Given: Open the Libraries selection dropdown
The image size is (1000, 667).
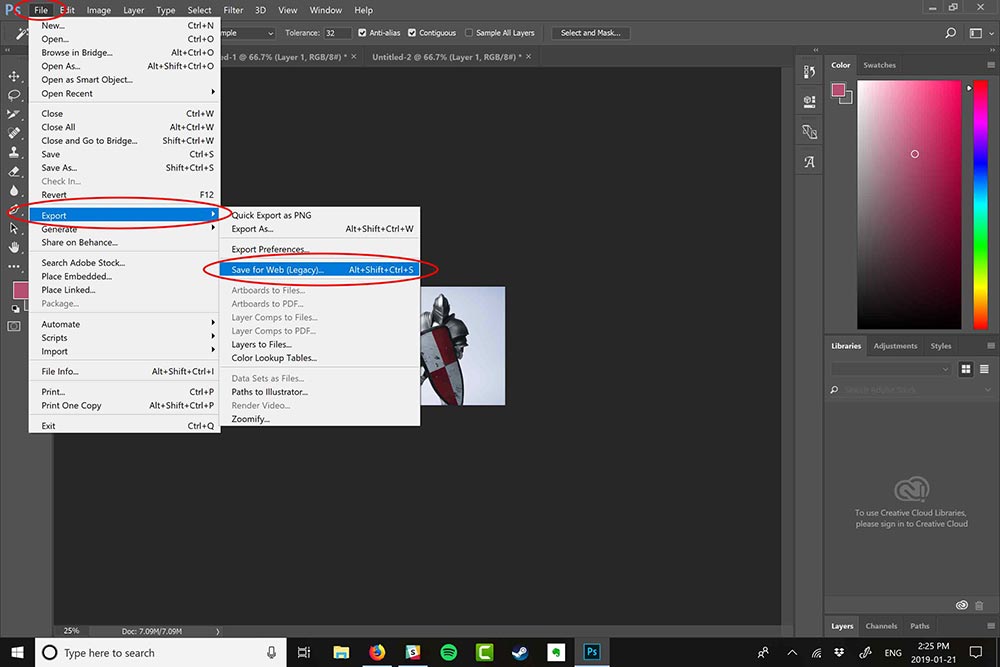Looking at the screenshot, I should coord(890,369).
